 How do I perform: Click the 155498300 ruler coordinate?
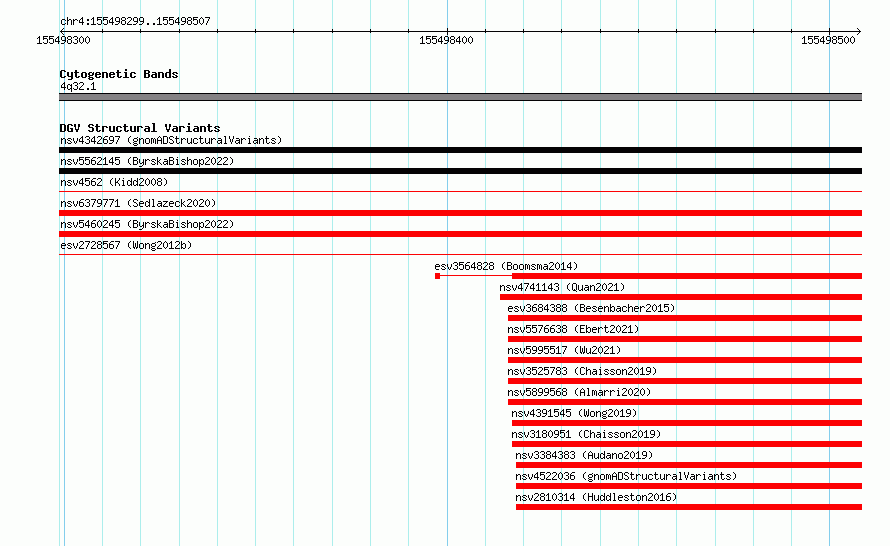point(63,40)
